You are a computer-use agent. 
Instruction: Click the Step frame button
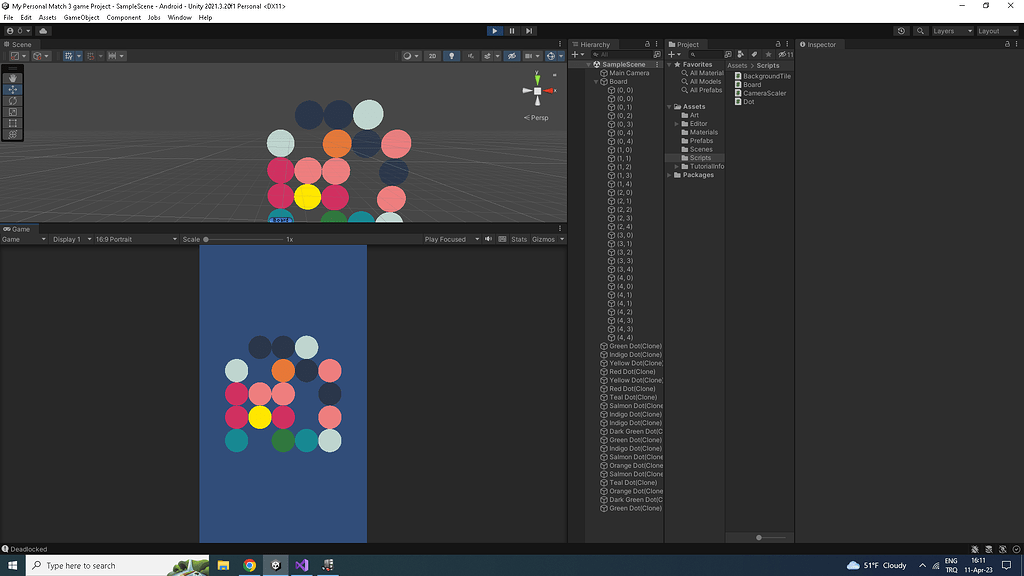pos(529,31)
